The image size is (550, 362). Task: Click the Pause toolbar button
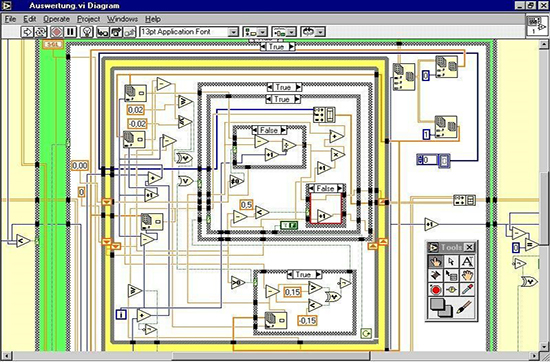pos(70,32)
